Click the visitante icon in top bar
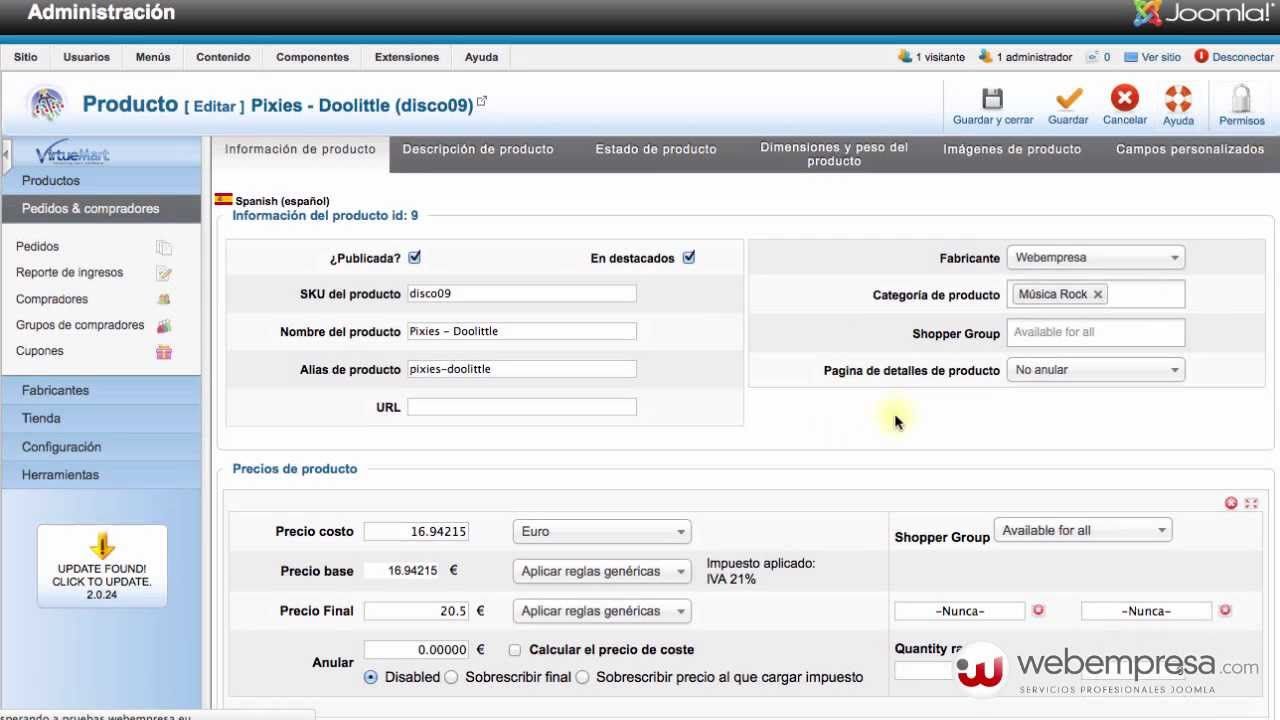Screen dimensions: 1280x720 coord(905,56)
